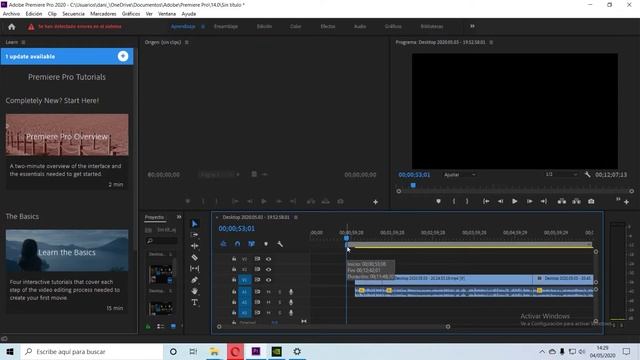Open Program monitor wrench settings

pyautogui.click(x=587, y=175)
